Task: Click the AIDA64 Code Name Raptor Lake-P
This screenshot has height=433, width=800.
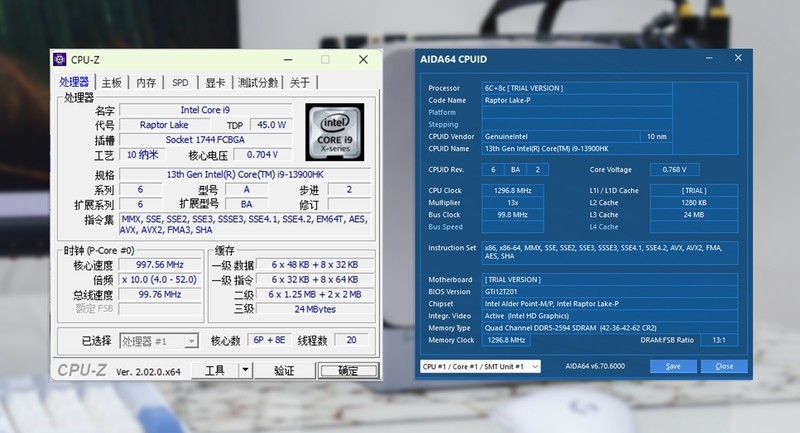Action: click(x=577, y=100)
